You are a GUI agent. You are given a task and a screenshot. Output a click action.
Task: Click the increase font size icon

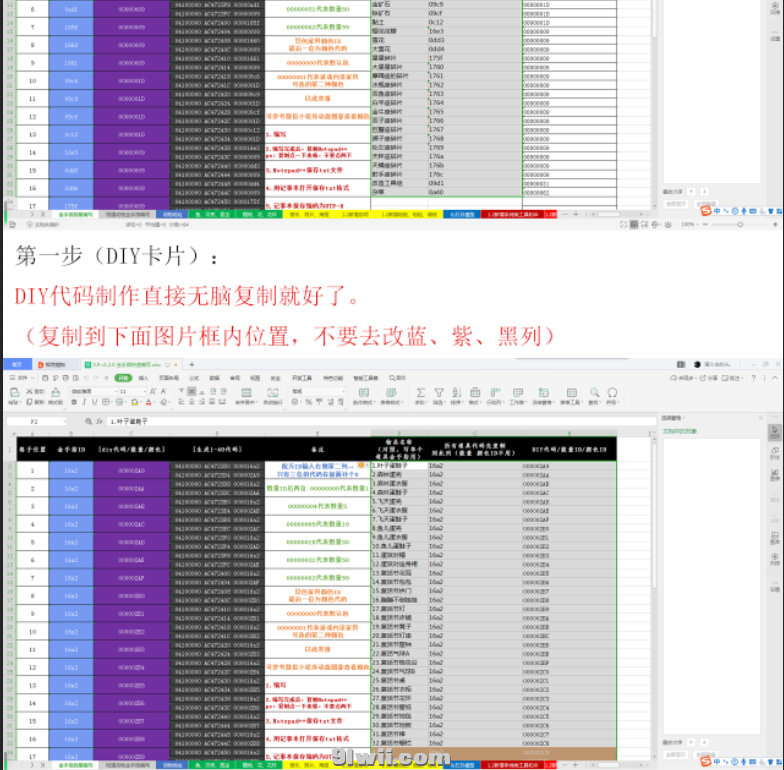pos(153,392)
